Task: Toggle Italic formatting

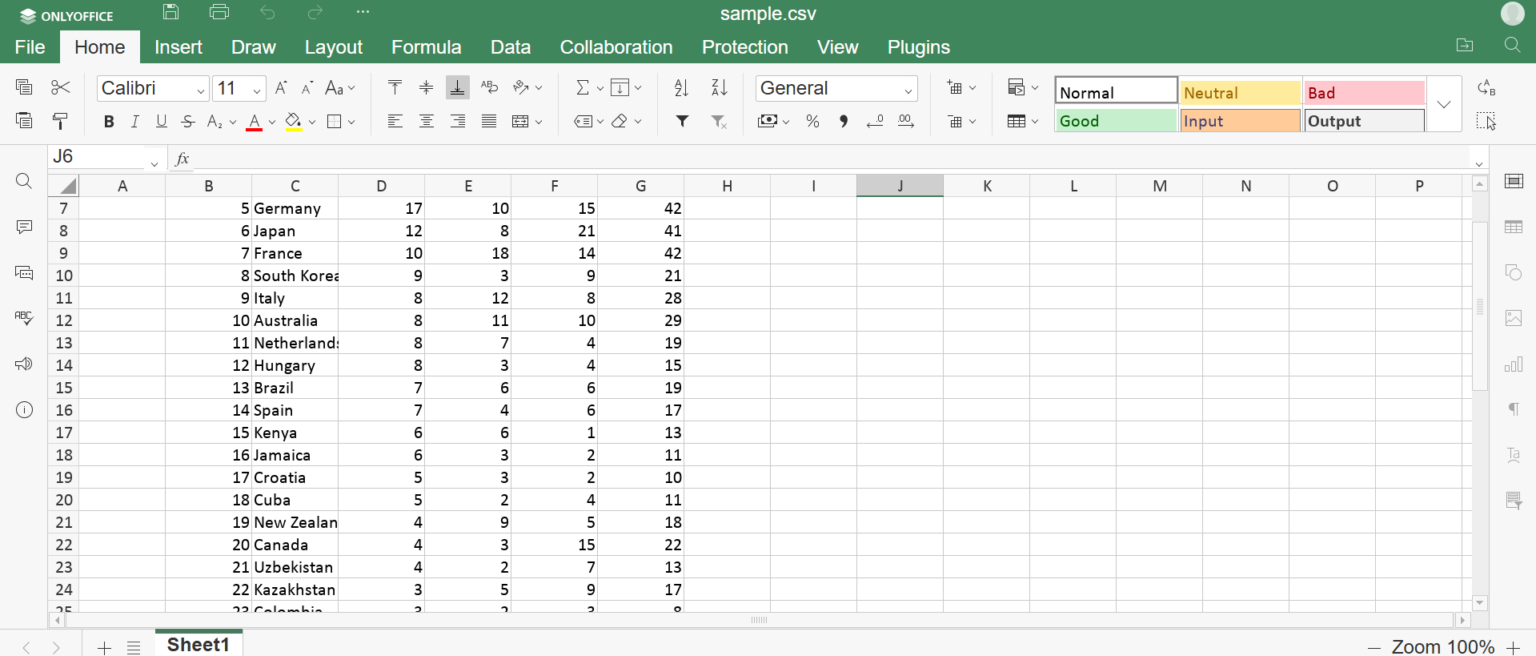Action: tap(135, 122)
